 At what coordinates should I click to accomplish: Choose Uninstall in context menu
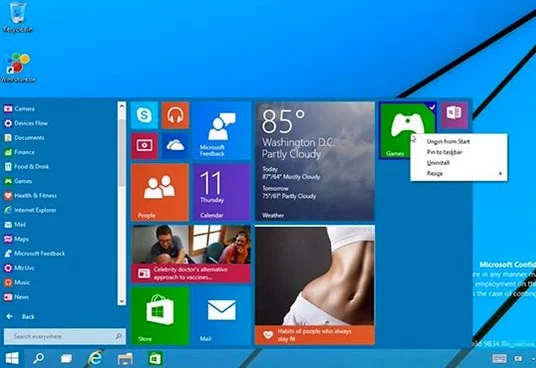click(459, 163)
